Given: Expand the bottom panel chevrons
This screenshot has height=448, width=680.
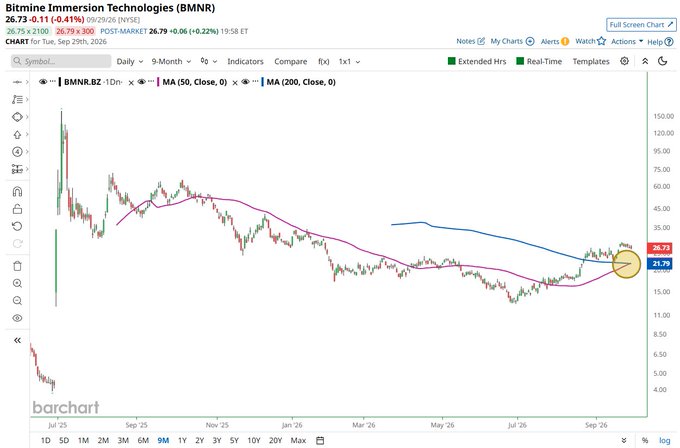Looking at the screenshot, I should pyautogui.click(x=624, y=440).
